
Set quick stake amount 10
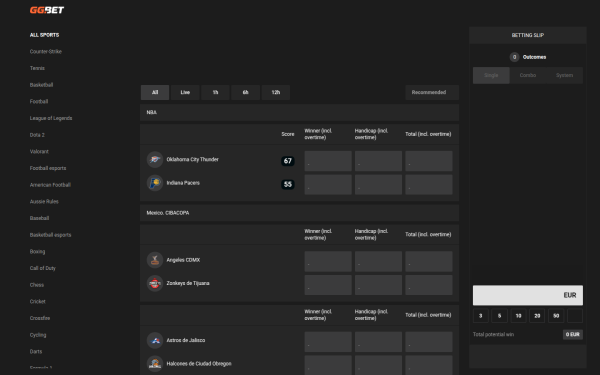tap(518, 316)
